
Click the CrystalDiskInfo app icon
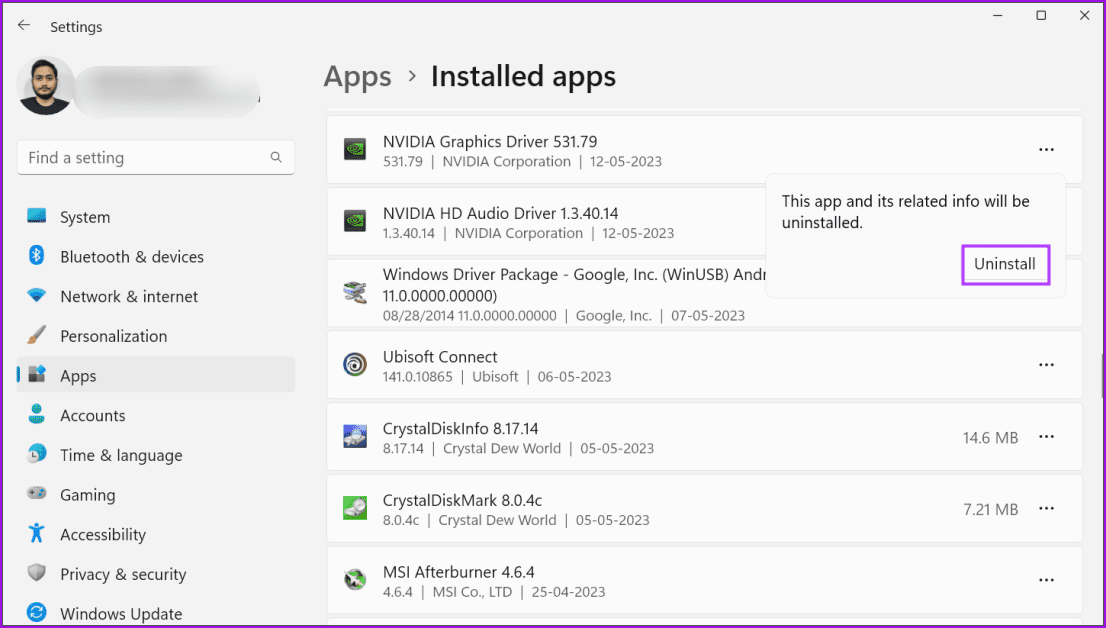[x=354, y=438]
